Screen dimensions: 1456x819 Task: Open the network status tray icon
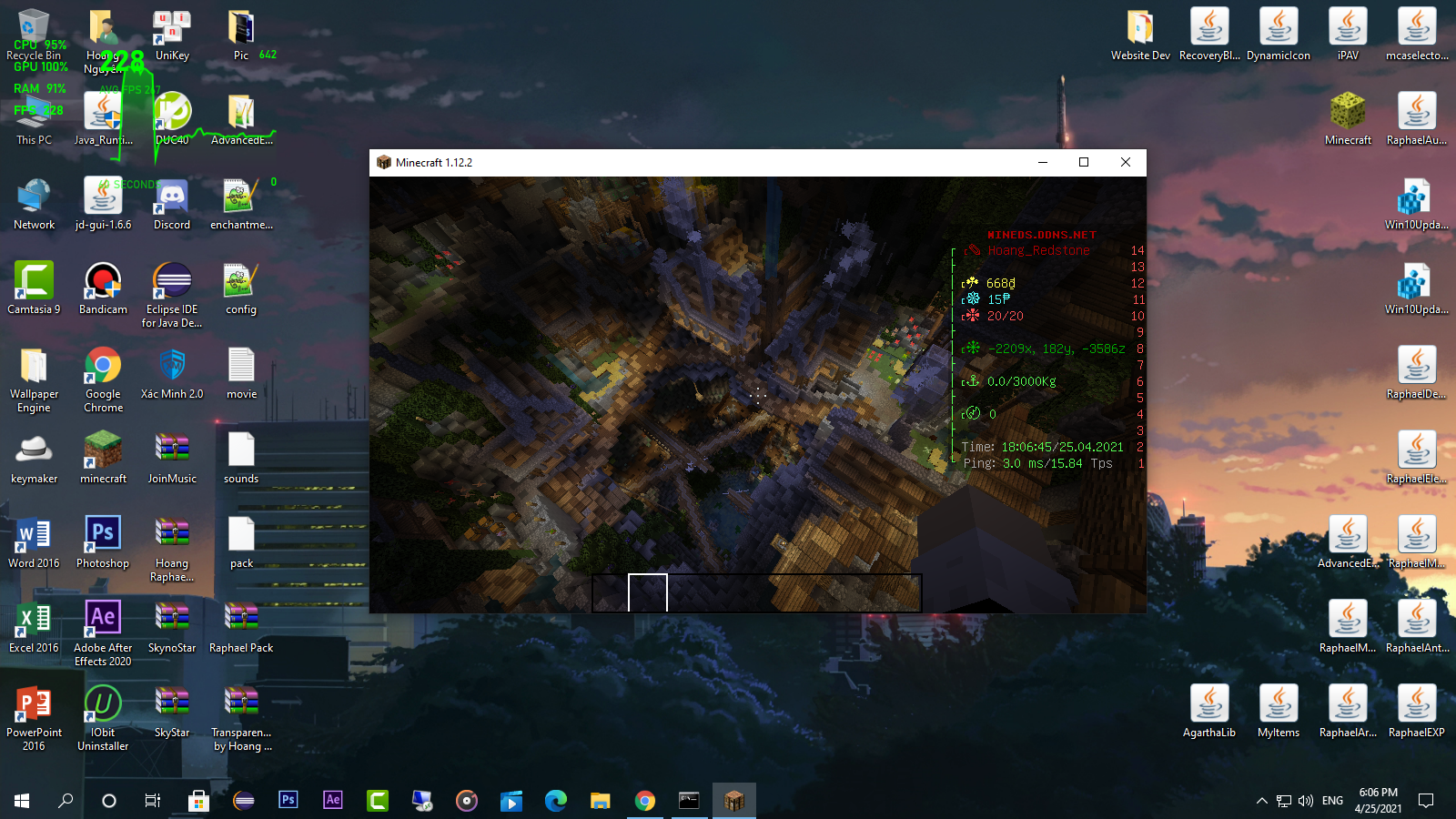[x=1284, y=801]
